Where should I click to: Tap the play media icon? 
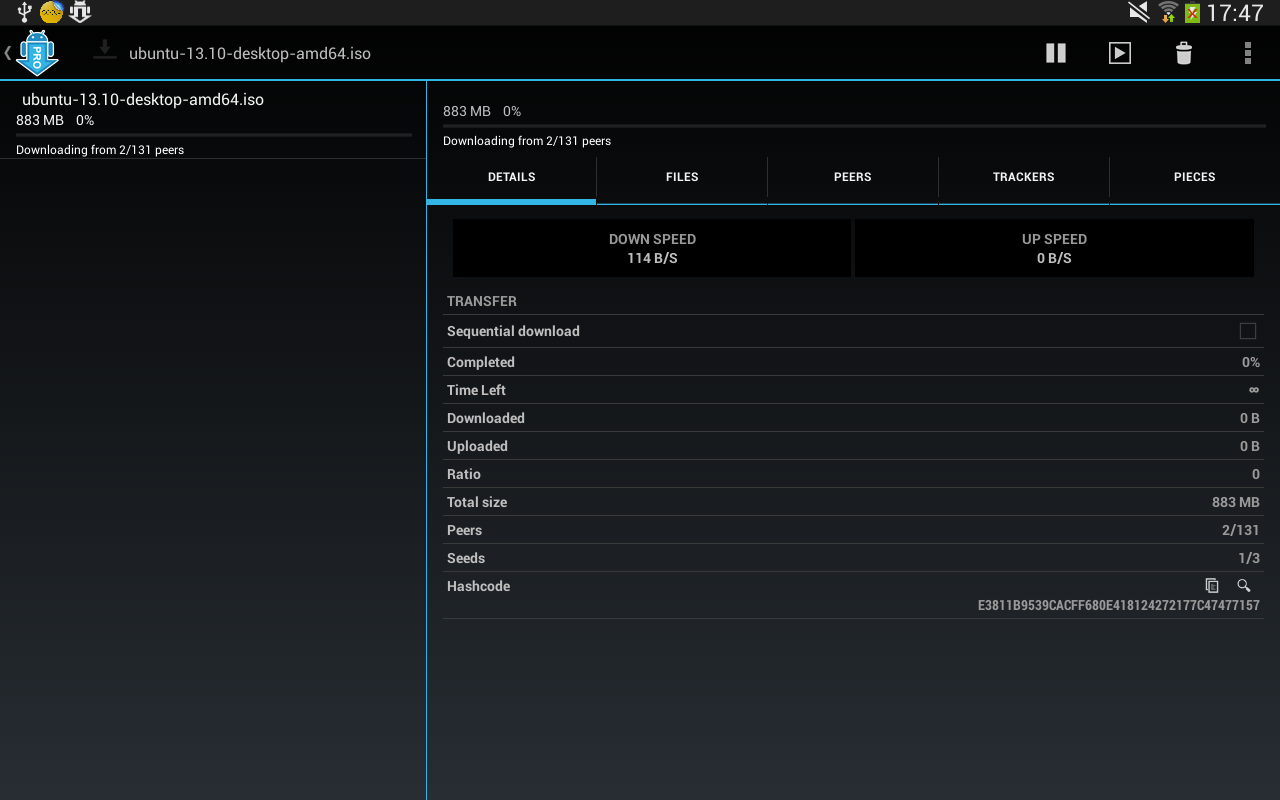(x=1119, y=53)
